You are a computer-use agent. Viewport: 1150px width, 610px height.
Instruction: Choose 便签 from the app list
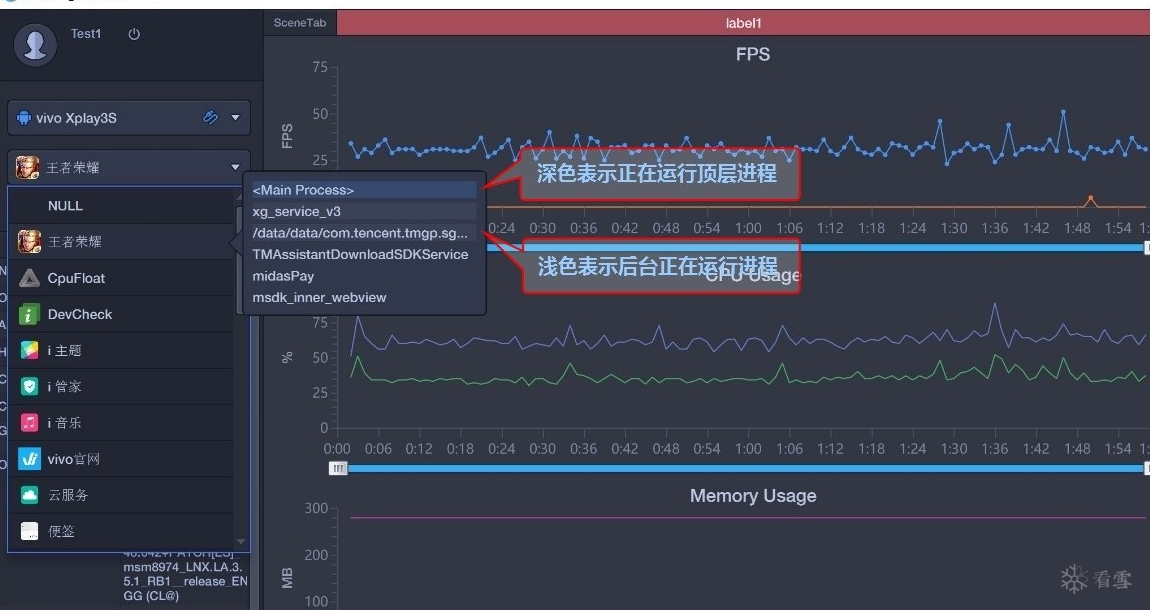[x=121, y=531]
